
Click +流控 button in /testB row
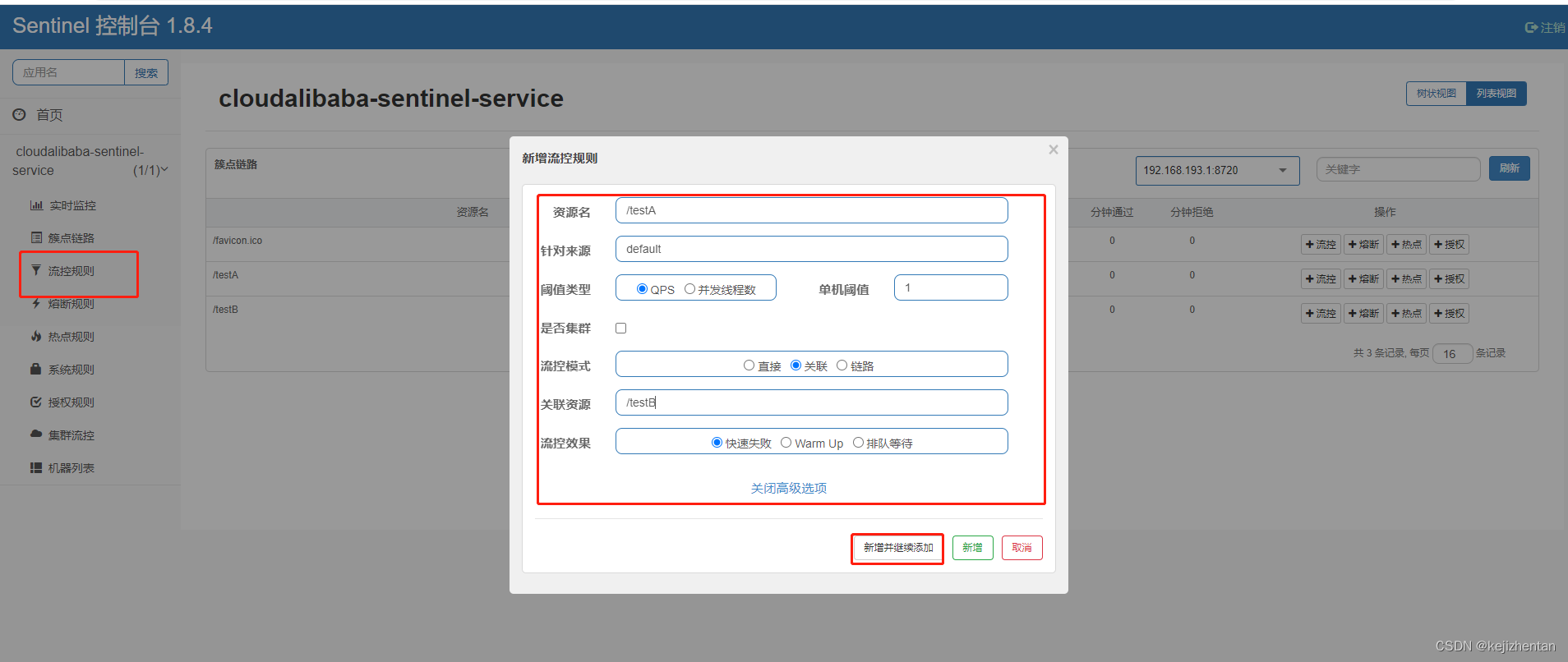(x=1321, y=314)
